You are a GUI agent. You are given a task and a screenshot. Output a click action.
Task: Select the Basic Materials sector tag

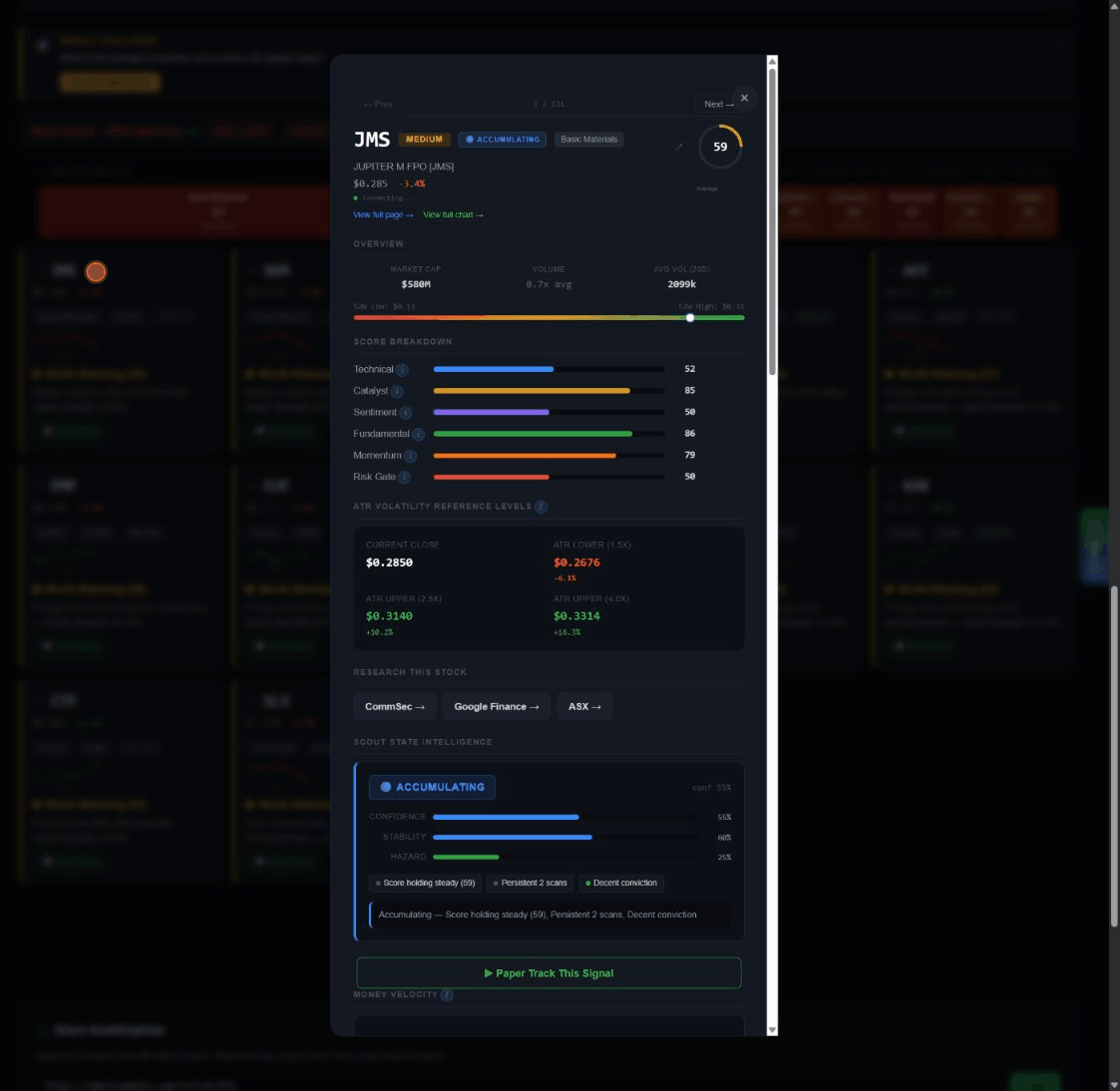point(590,139)
